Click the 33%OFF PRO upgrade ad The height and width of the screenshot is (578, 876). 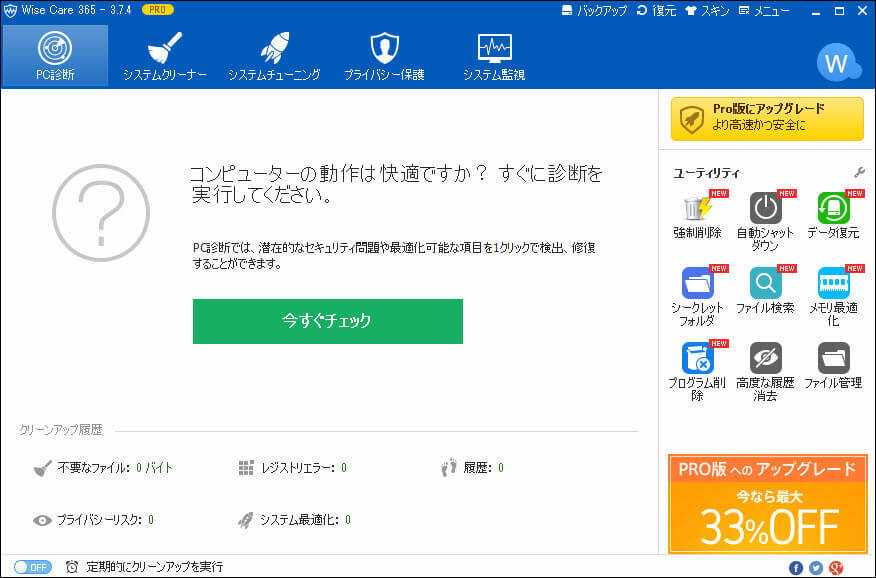pyautogui.click(x=767, y=504)
